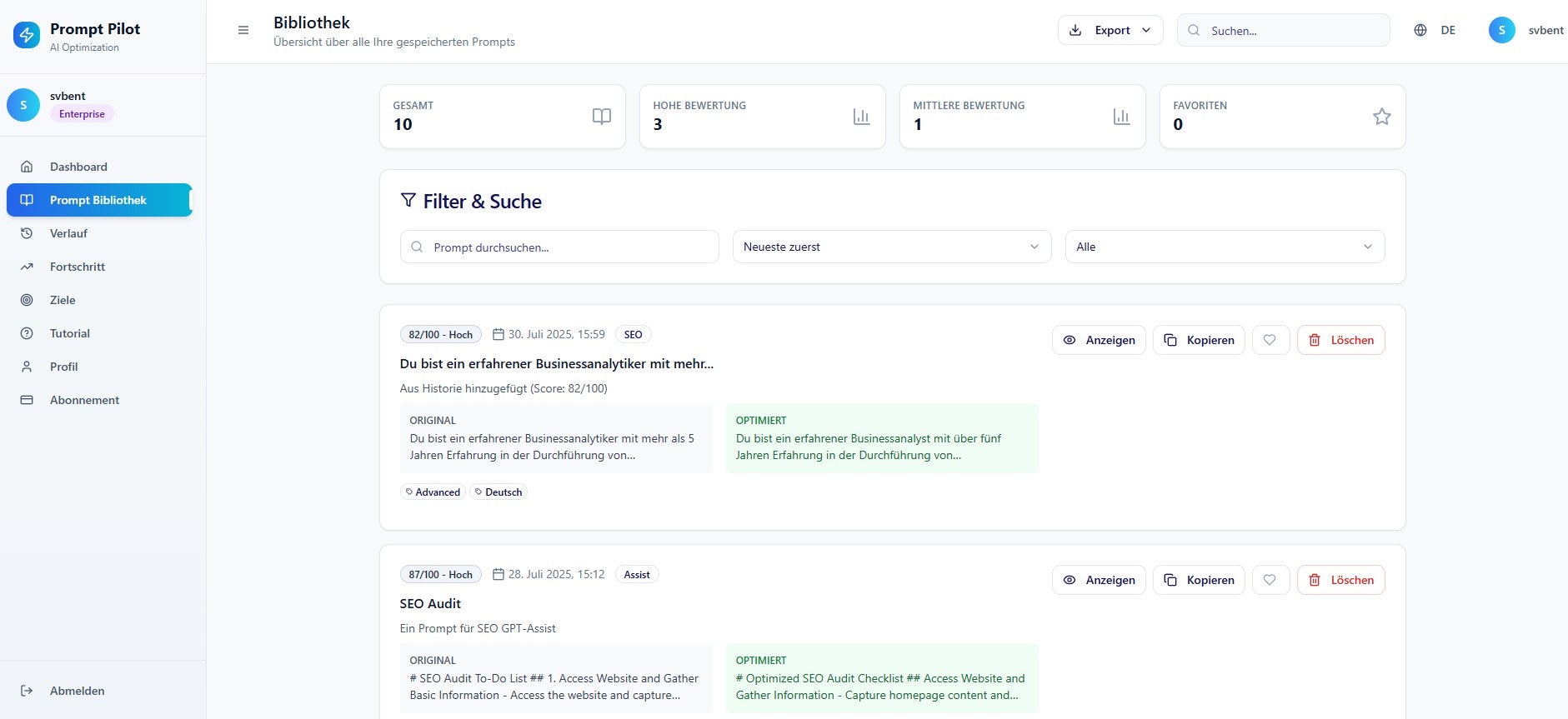The width and height of the screenshot is (1568, 719).
Task: Open the DE language selector
Action: pyautogui.click(x=1435, y=30)
